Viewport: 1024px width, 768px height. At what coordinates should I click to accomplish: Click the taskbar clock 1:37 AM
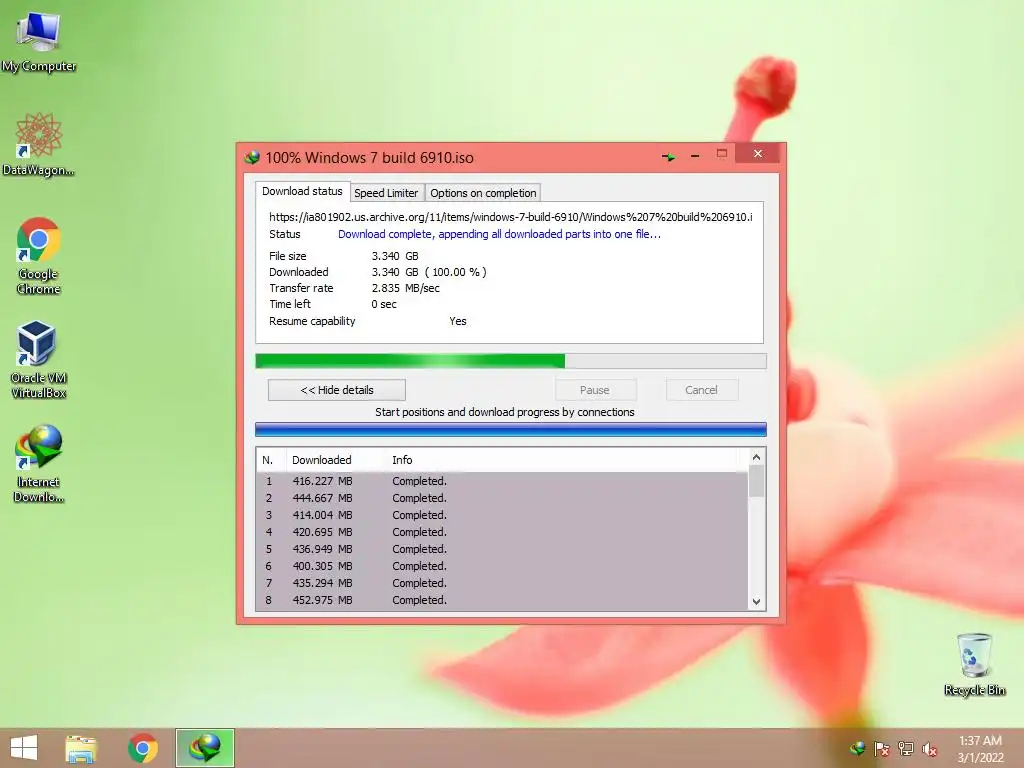(x=980, y=741)
